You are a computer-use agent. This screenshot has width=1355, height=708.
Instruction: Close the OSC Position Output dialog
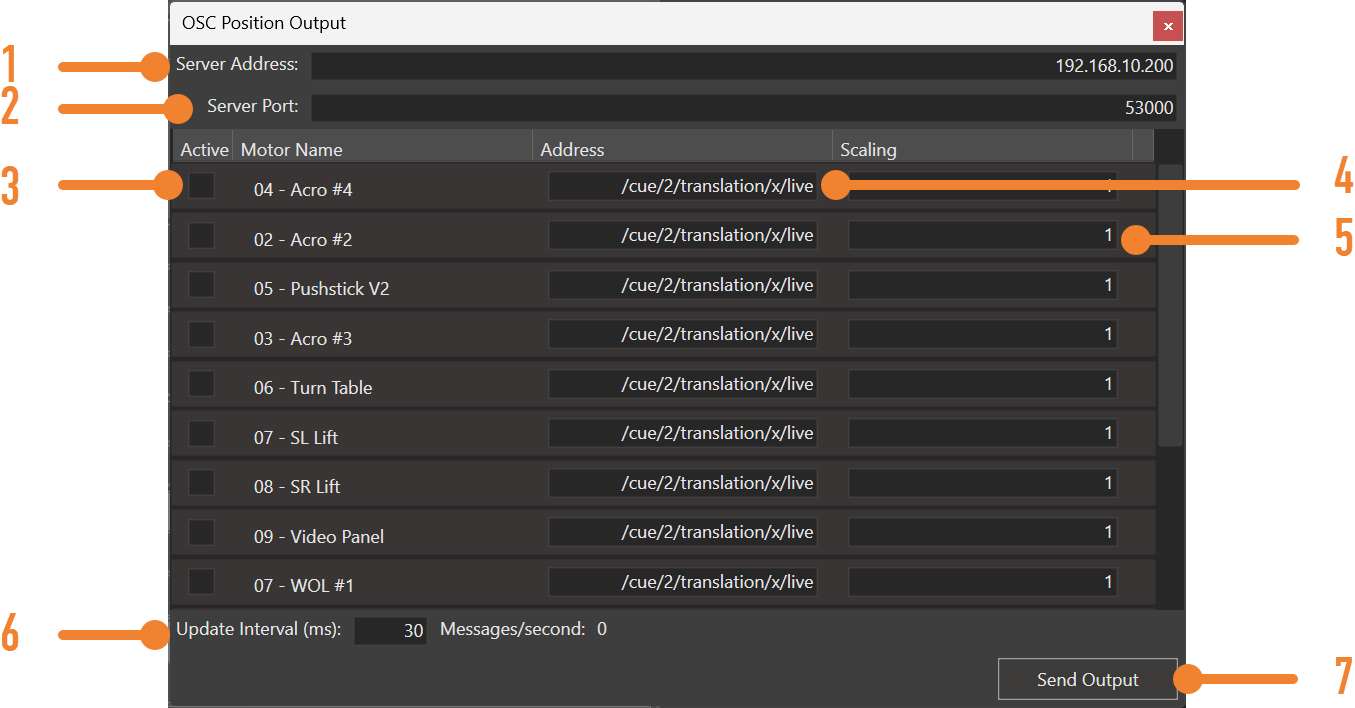coord(1167,26)
